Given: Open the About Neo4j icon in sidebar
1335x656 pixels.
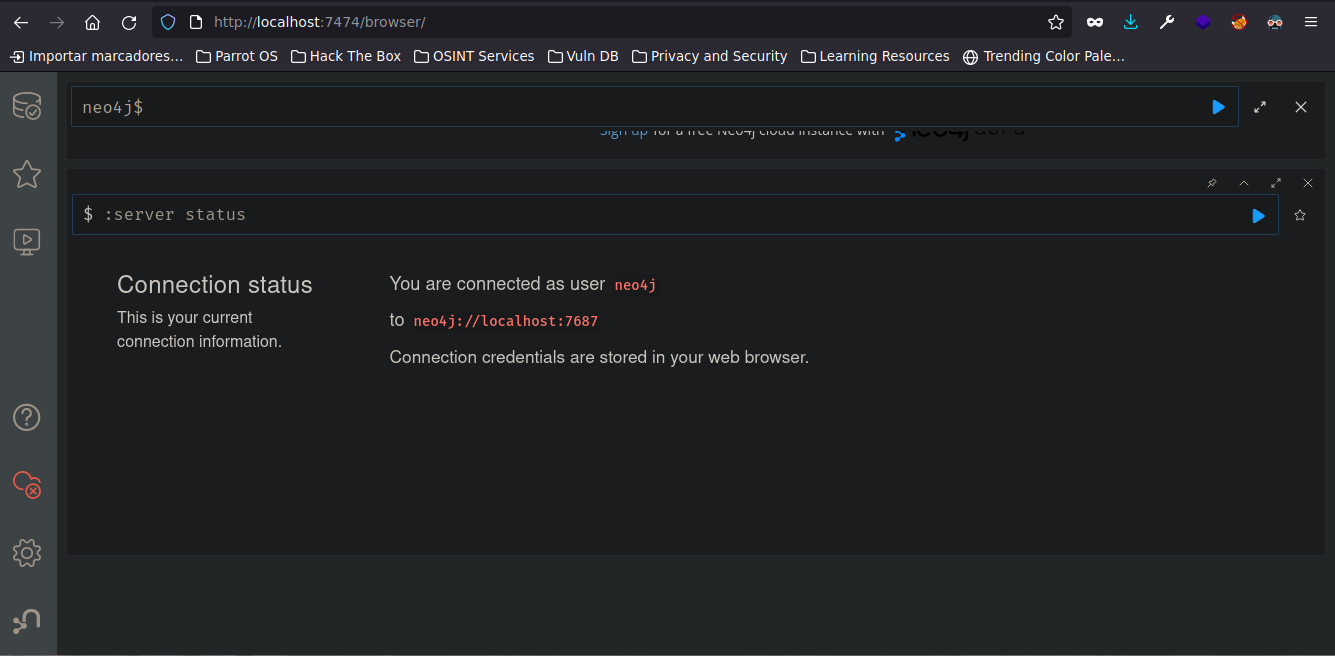Looking at the screenshot, I should (x=27, y=621).
